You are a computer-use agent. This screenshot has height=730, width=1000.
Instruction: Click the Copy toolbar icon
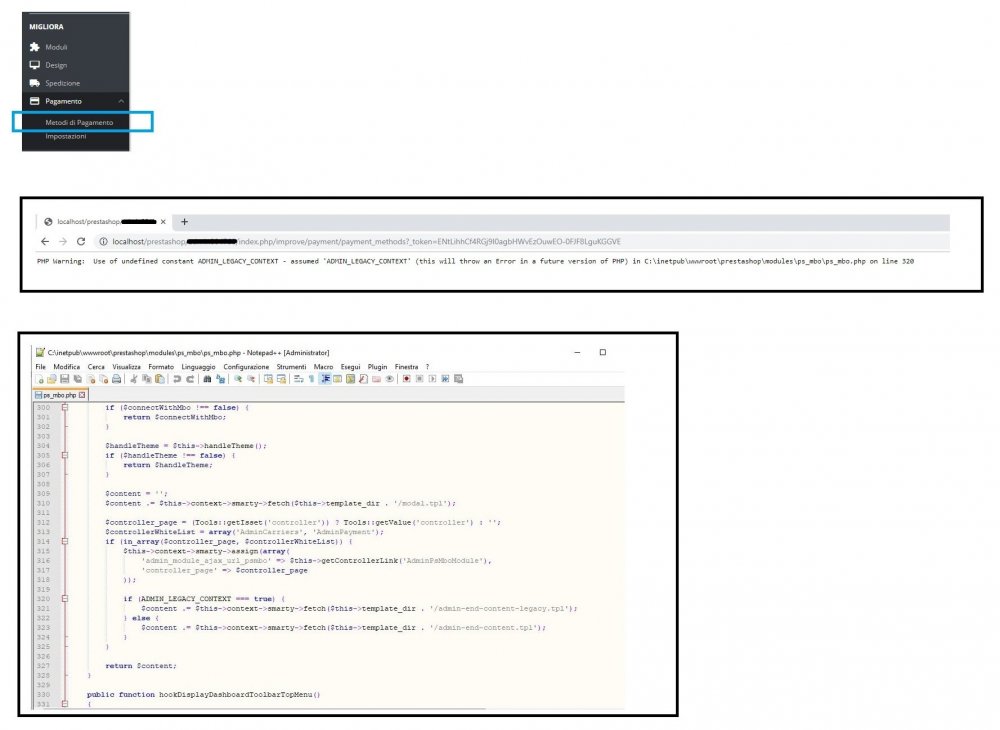(147, 379)
